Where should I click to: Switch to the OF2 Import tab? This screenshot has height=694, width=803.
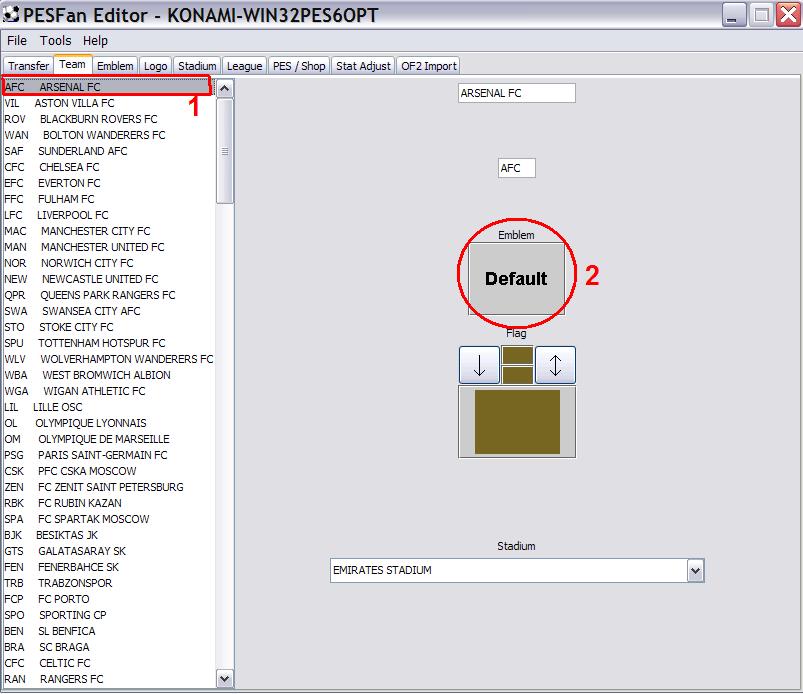429,66
